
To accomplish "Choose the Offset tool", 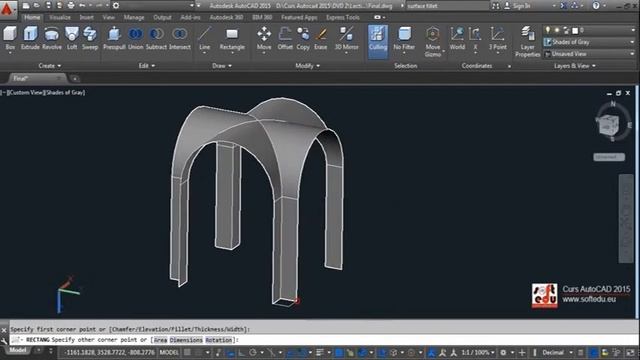I will [x=285, y=38].
